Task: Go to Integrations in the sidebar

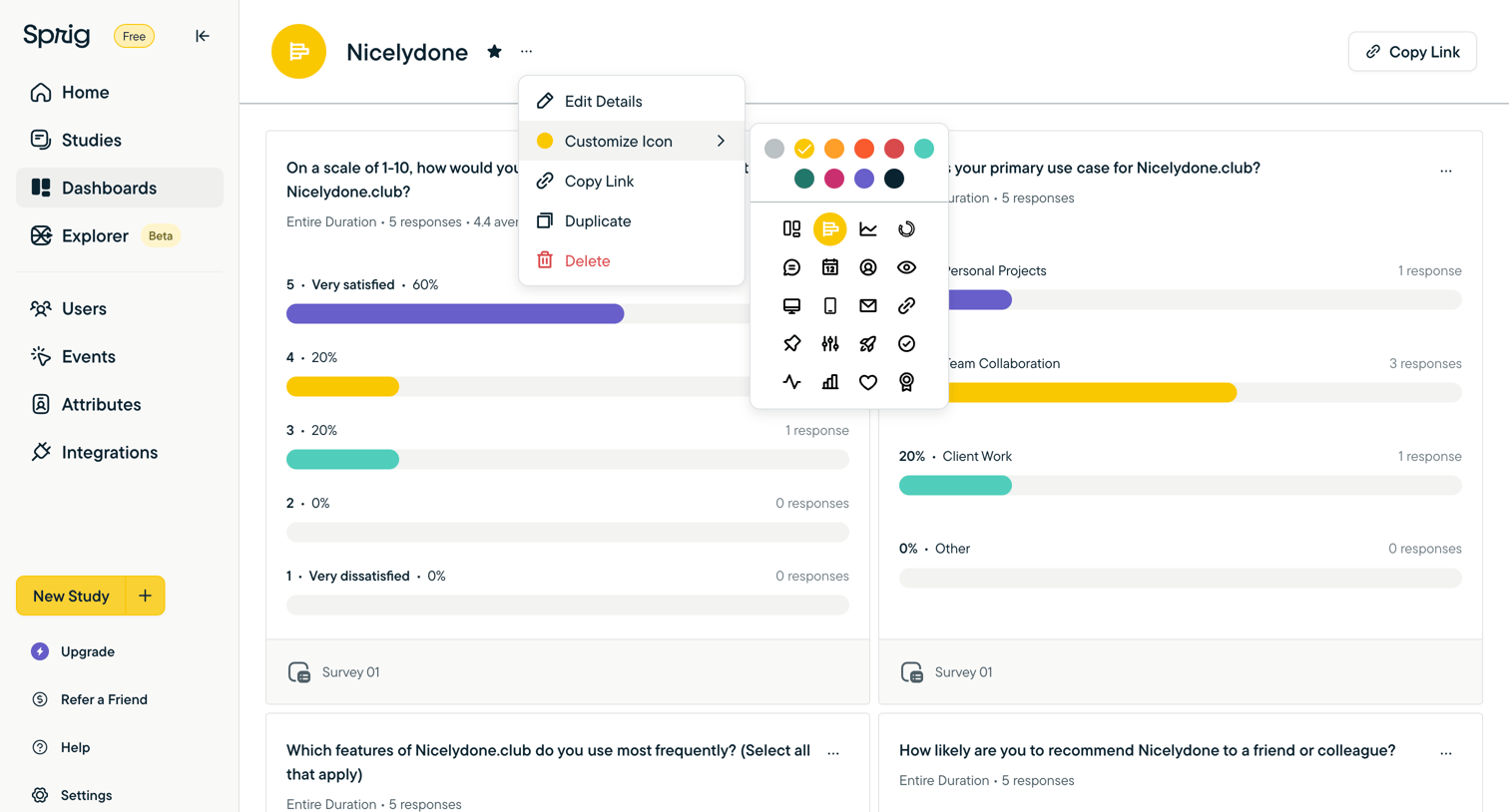Action: [120, 452]
